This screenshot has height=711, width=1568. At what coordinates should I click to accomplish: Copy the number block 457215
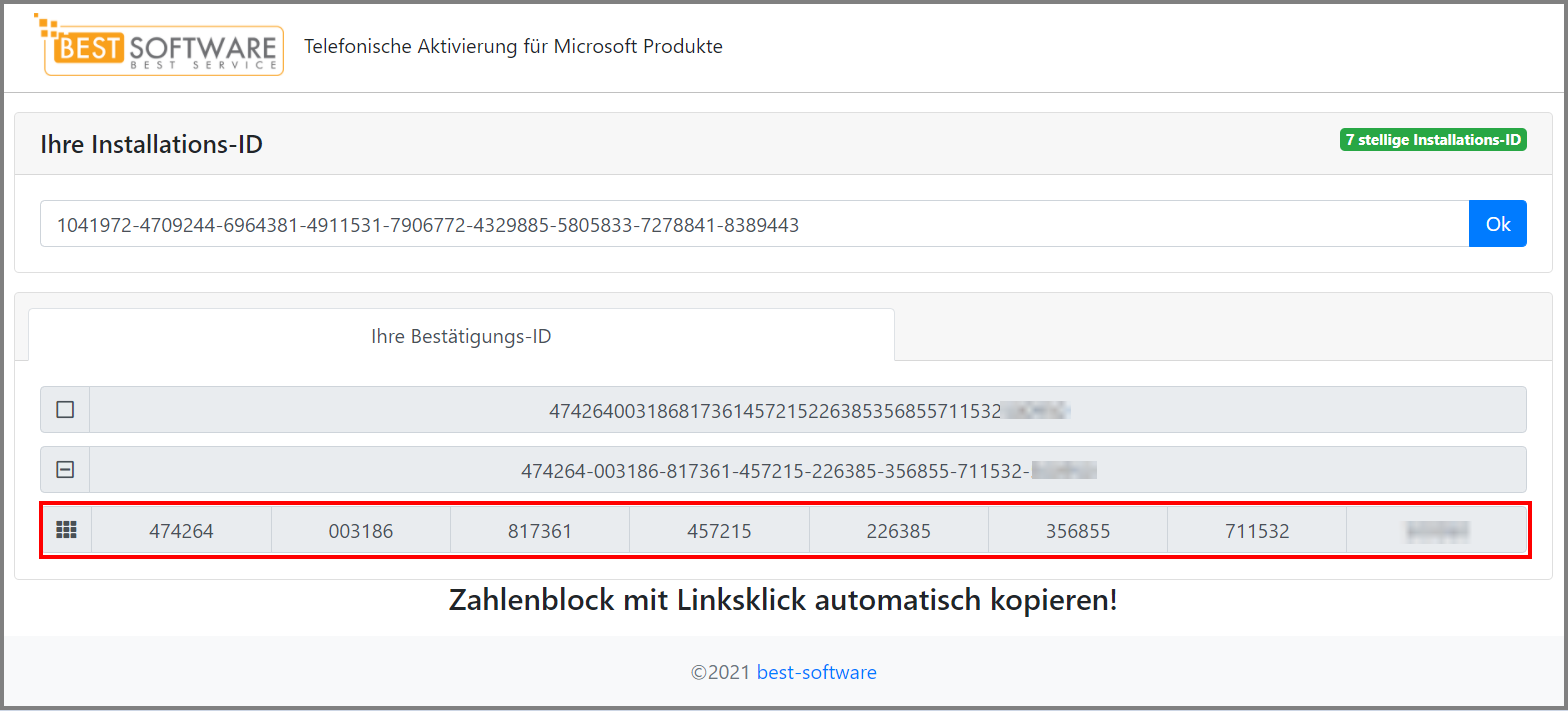(x=719, y=530)
